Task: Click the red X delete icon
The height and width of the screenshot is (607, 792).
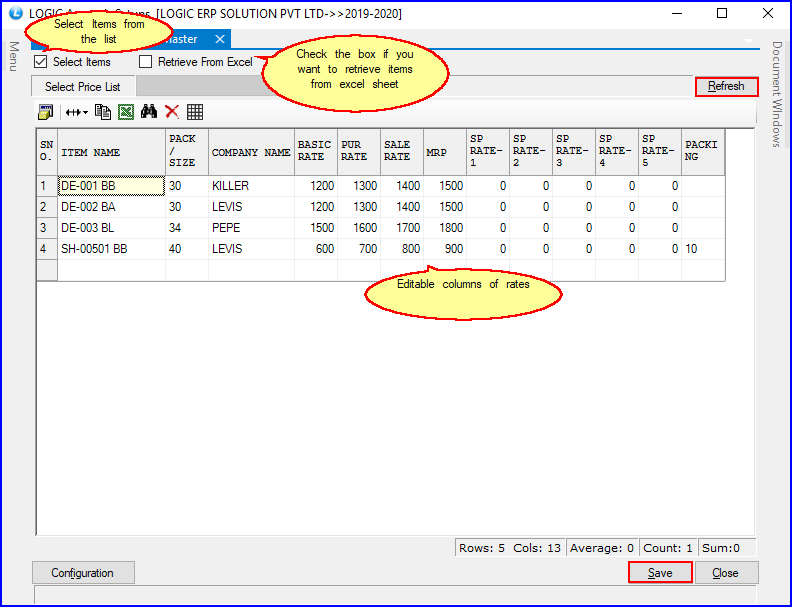Action: (172, 112)
